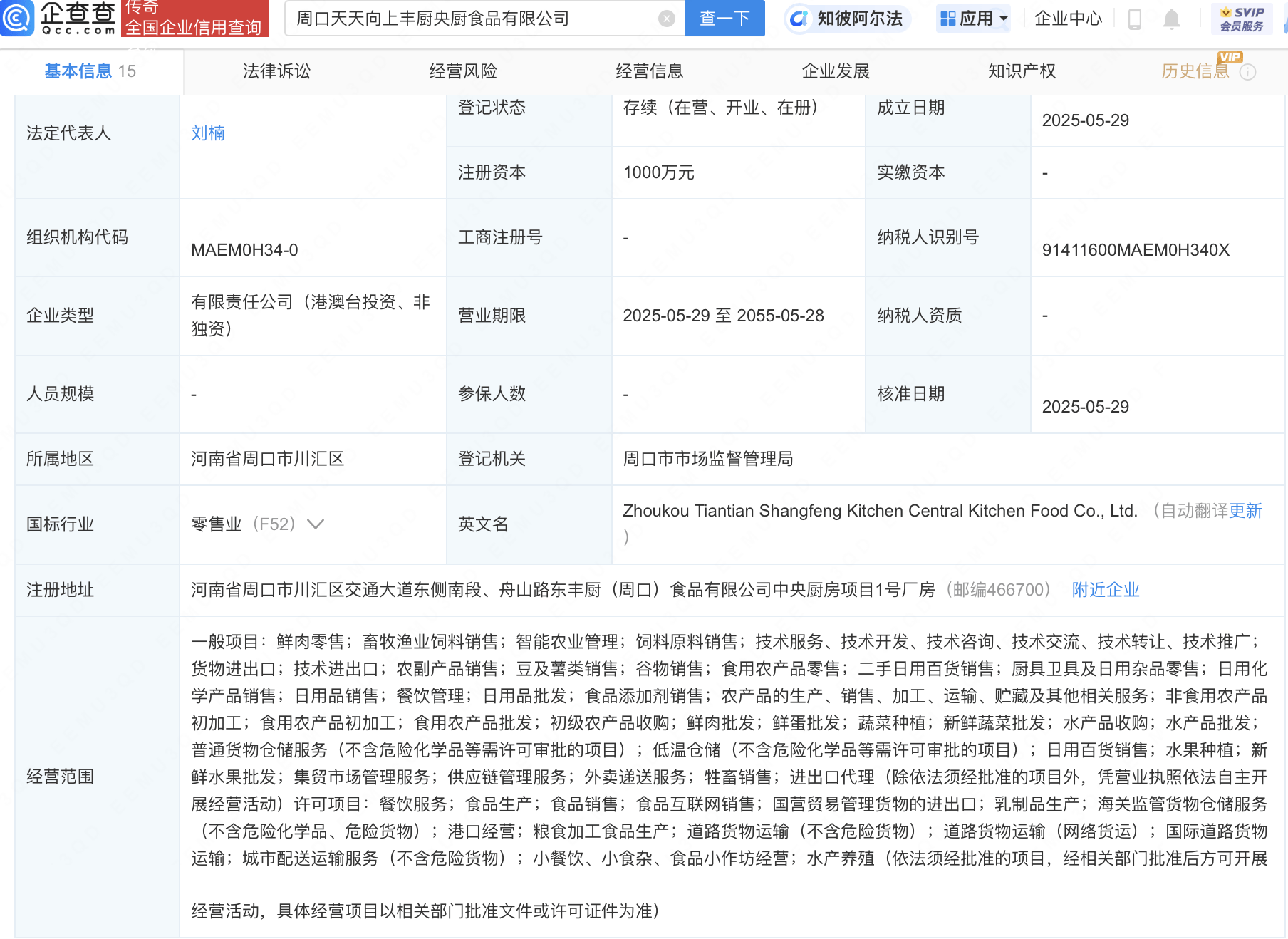Click the 成立日期 label
The width and height of the screenshot is (1288, 939).
pyautogui.click(x=910, y=108)
